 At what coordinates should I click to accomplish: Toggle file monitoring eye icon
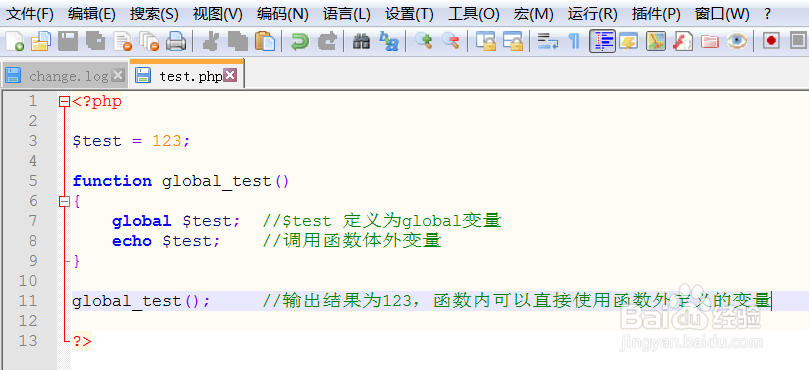pos(737,41)
